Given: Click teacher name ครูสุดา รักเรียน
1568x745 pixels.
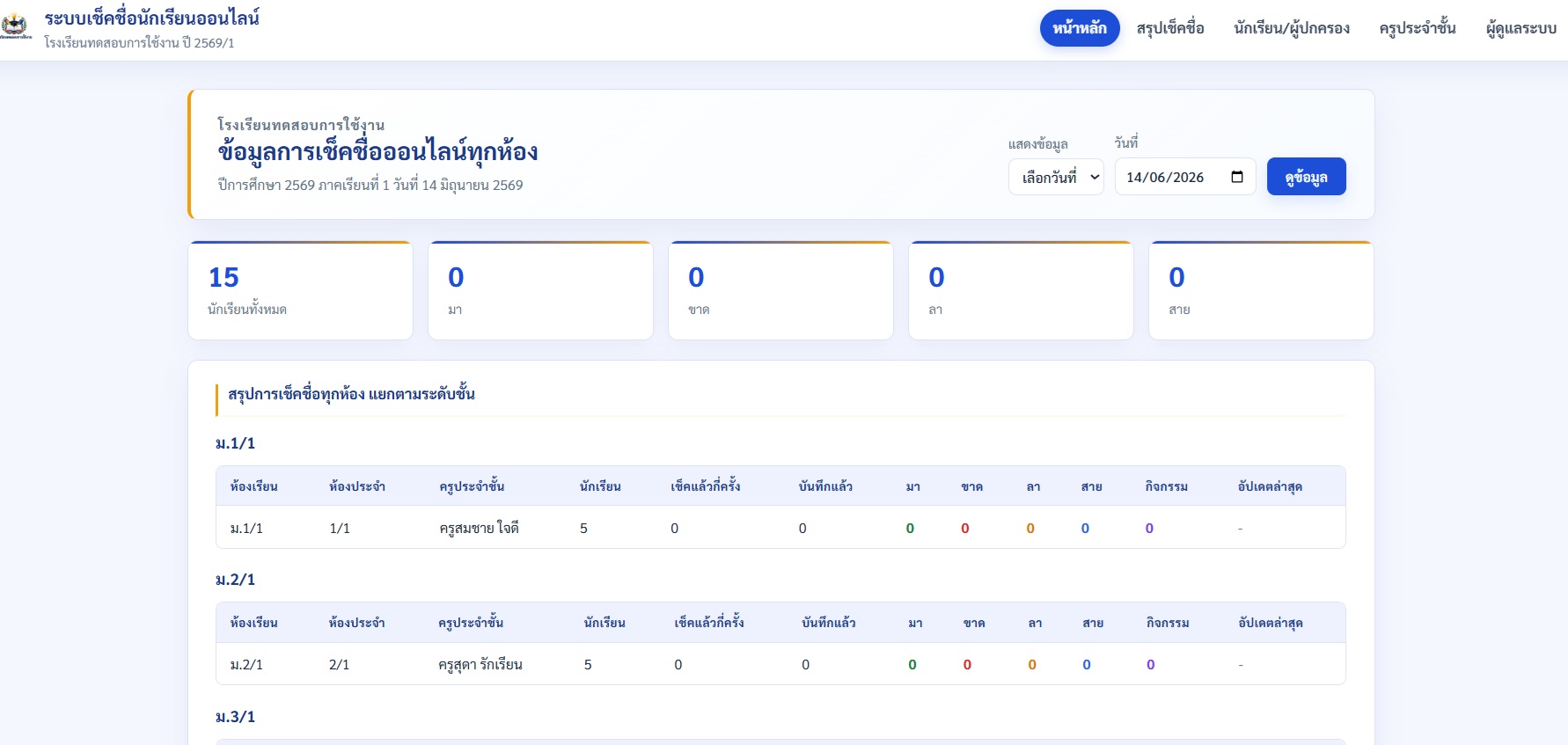Looking at the screenshot, I should [480, 665].
